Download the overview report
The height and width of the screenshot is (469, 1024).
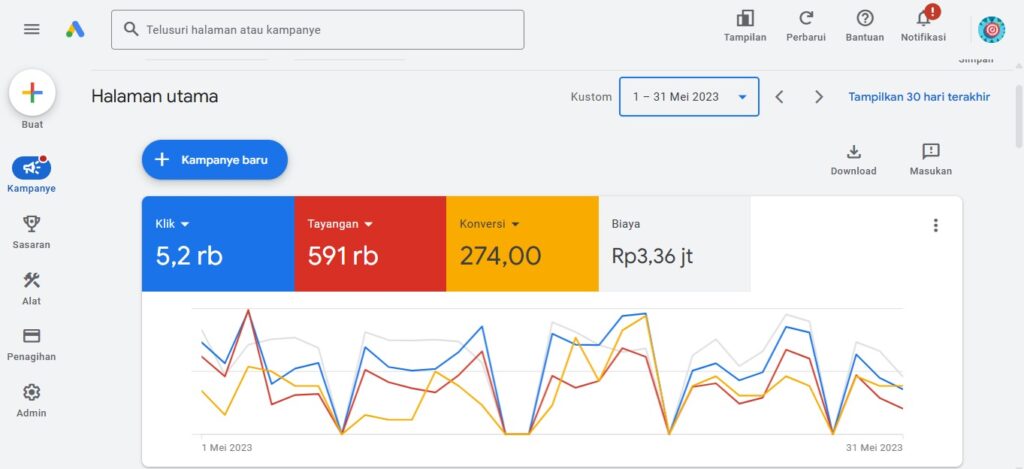tap(853, 152)
